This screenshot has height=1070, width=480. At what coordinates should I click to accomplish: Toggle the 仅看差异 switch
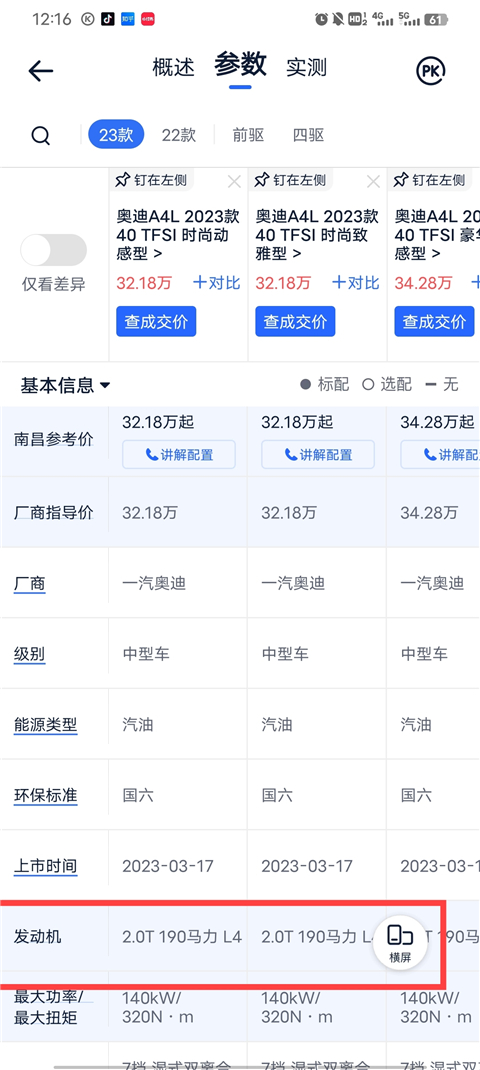(54, 250)
